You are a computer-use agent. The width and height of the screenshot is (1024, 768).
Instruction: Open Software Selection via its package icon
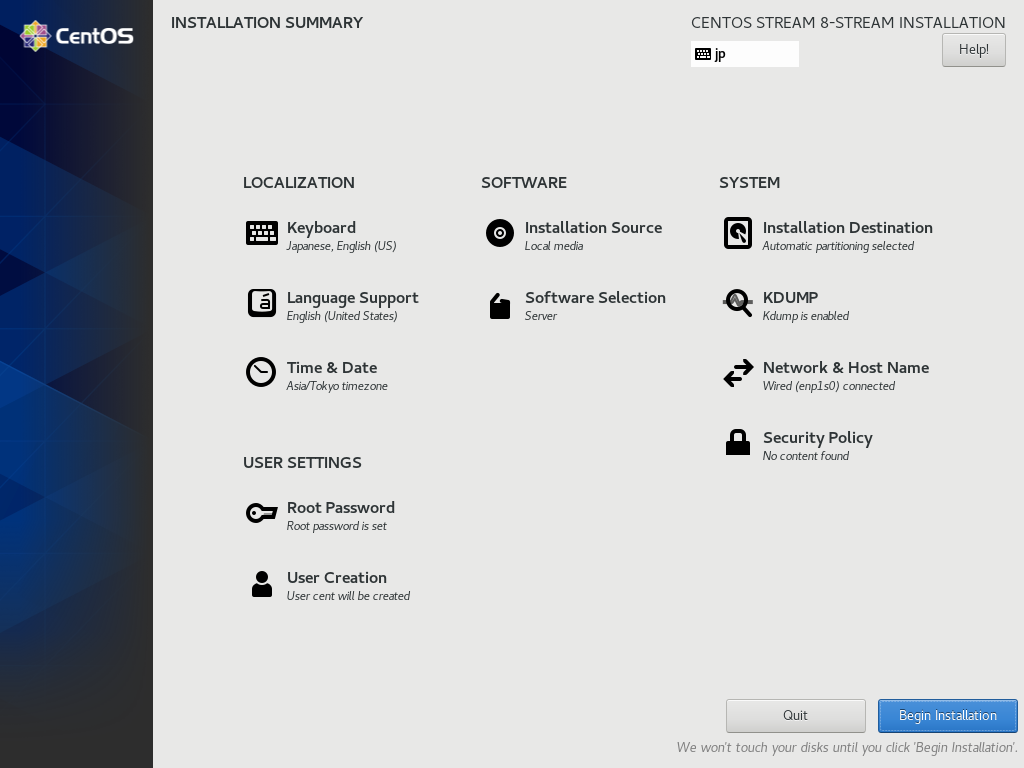[x=500, y=306]
